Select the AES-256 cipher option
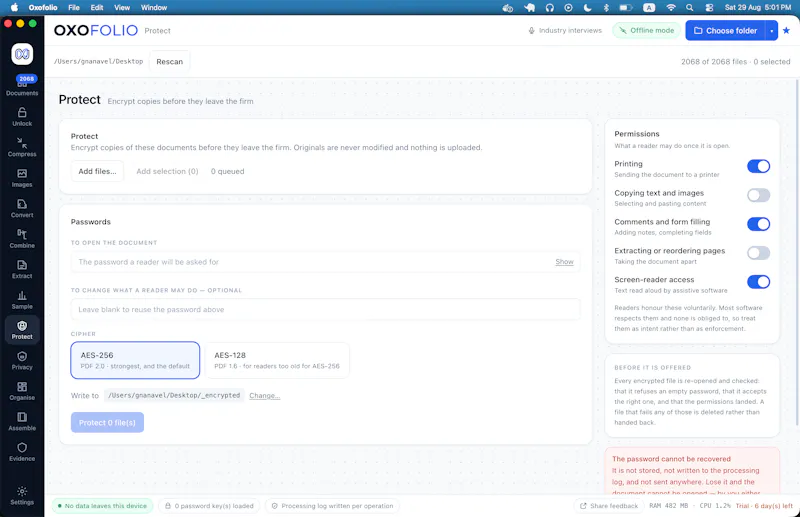800x517 pixels. [135, 360]
